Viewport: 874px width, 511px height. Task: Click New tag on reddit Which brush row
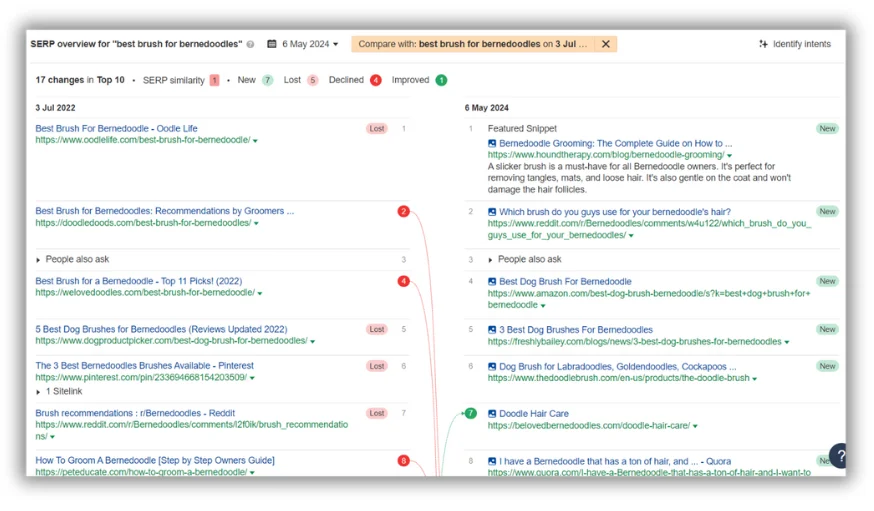[x=827, y=212]
